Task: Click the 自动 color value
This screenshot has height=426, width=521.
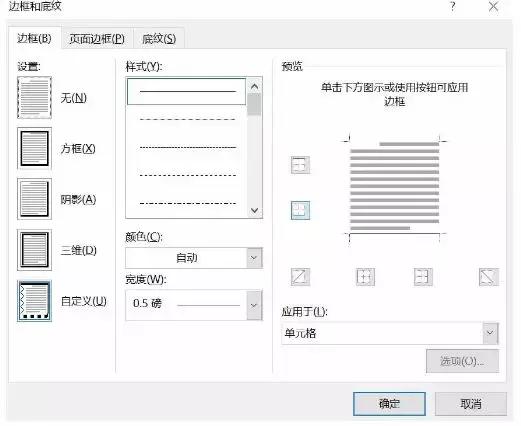Action: (x=187, y=258)
